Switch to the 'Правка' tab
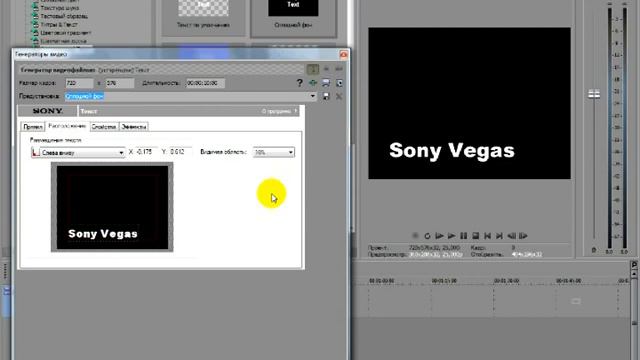Screen dimensions: 640x360 pos(33,127)
